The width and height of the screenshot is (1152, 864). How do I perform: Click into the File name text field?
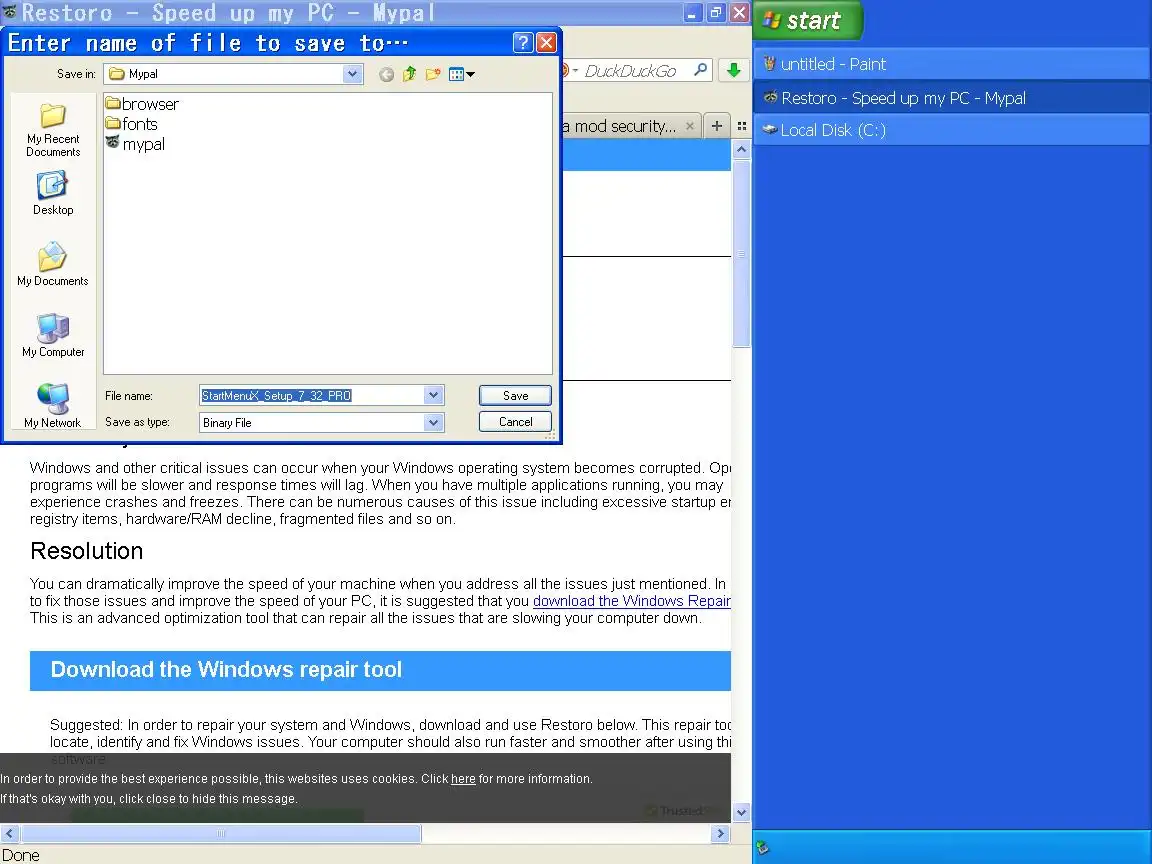(312, 395)
